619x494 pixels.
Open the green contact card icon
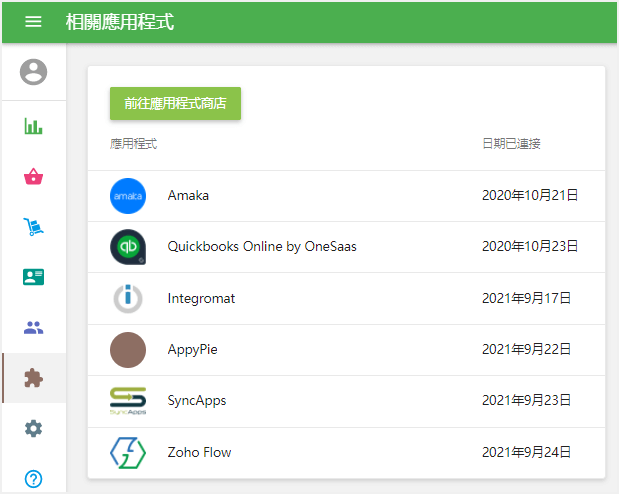click(34, 277)
